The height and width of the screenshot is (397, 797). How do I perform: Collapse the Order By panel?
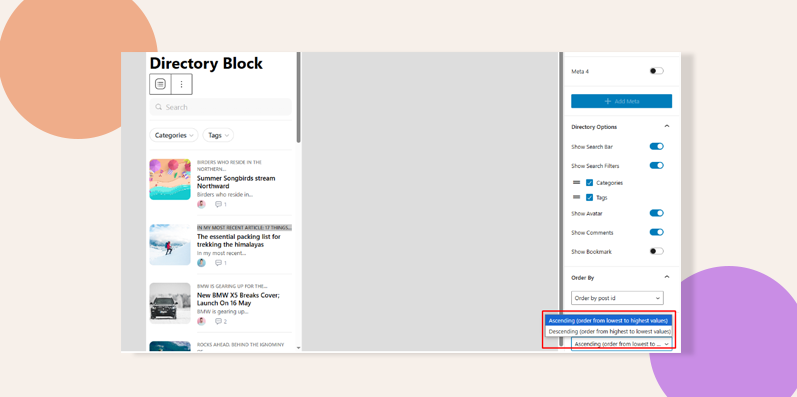click(x=667, y=277)
